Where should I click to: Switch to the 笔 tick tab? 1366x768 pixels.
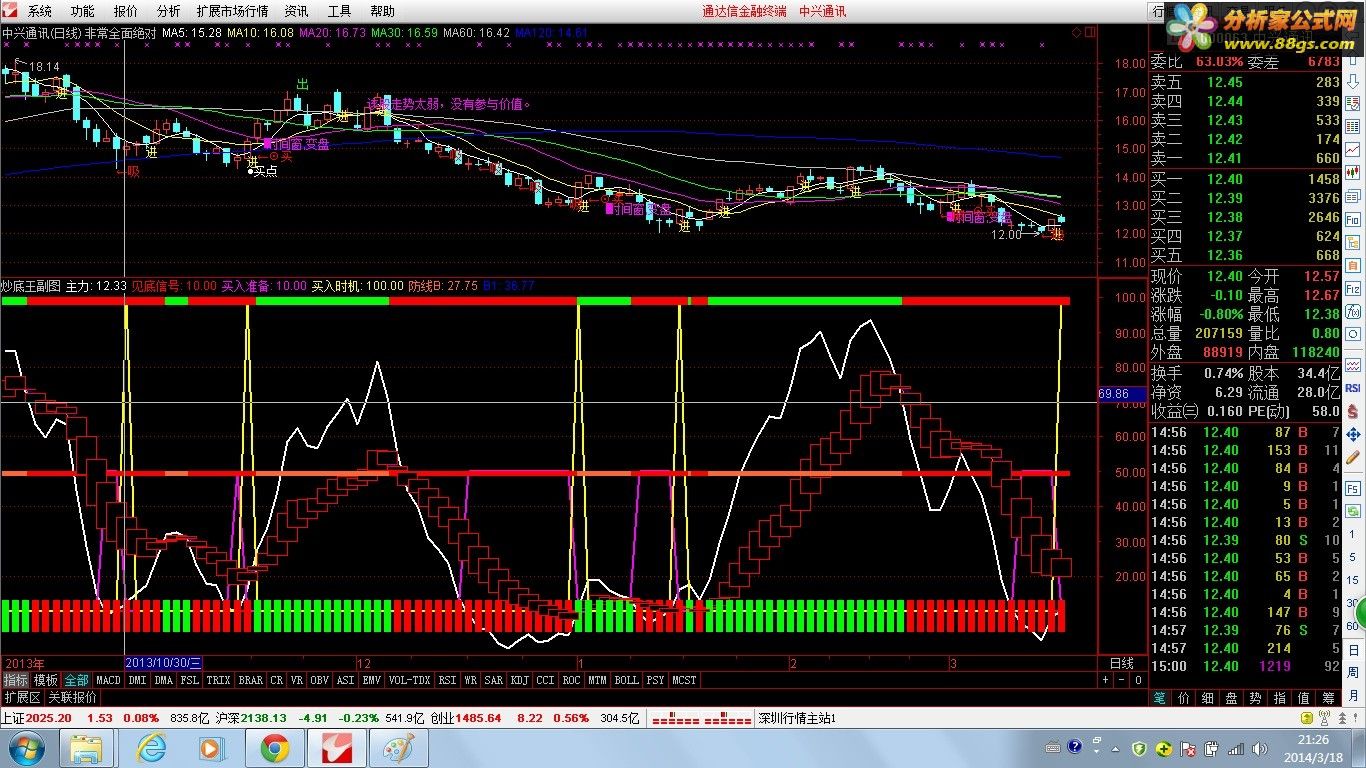(1159, 698)
